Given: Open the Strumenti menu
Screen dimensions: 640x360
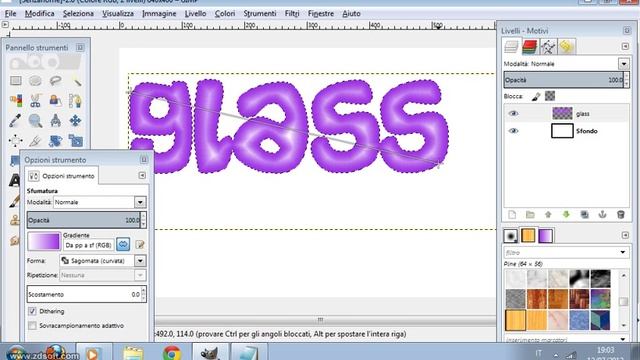Looking at the screenshot, I should pos(260,13).
